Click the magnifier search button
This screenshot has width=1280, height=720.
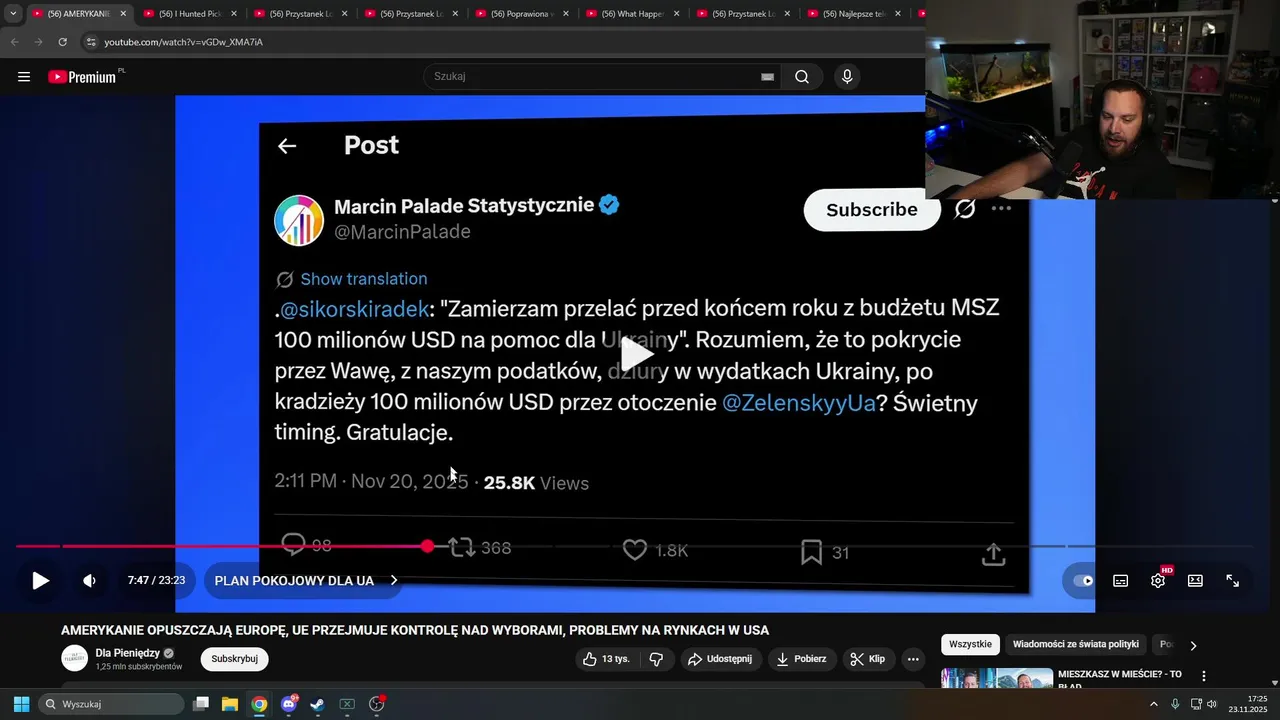click(802, 77)
